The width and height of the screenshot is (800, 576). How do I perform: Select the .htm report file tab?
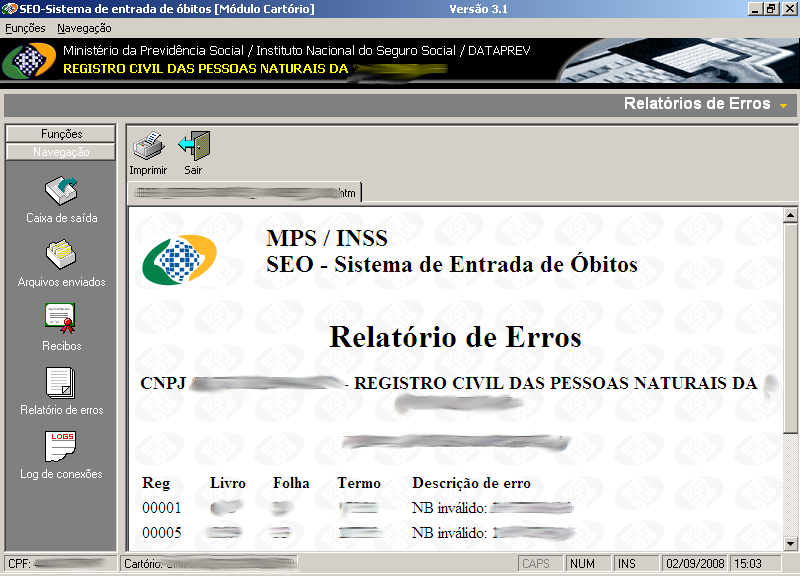click(245, 193)
